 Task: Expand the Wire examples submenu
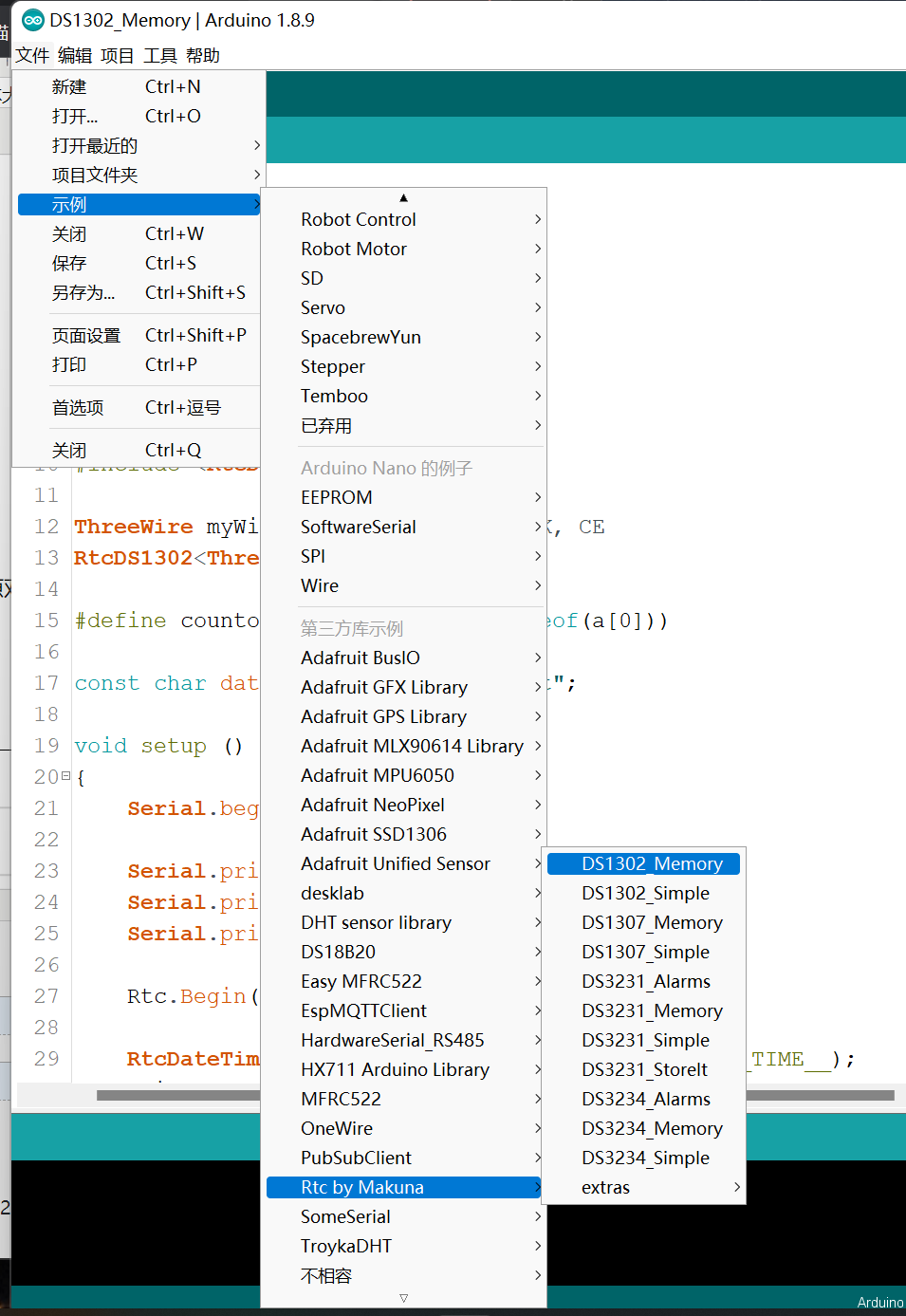(x=403, y=585)
